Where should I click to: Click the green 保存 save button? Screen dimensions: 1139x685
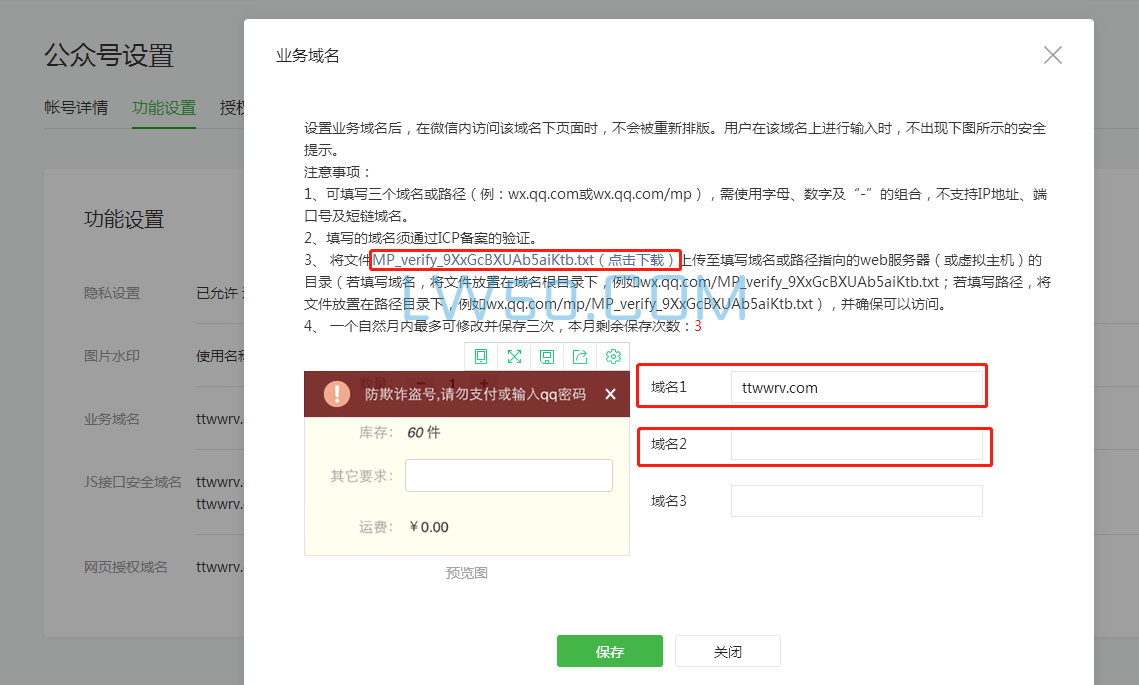(609, 650)
